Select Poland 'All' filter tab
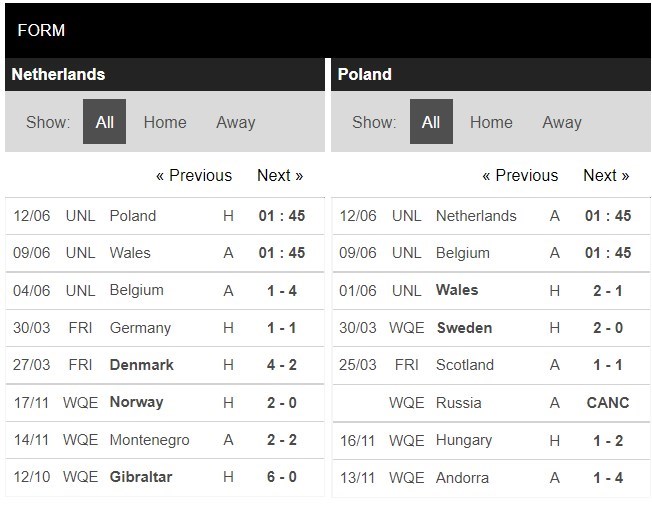The width and height of the screenshot is (652, 508). coord(431,122)
